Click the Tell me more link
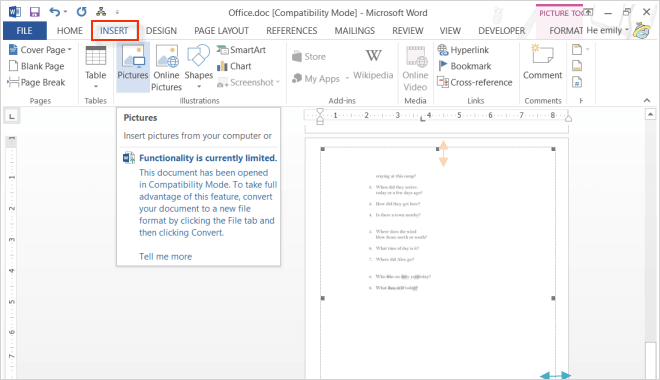Image resolution: width=660 pixels, height=380 pixels. click(165, 256)
